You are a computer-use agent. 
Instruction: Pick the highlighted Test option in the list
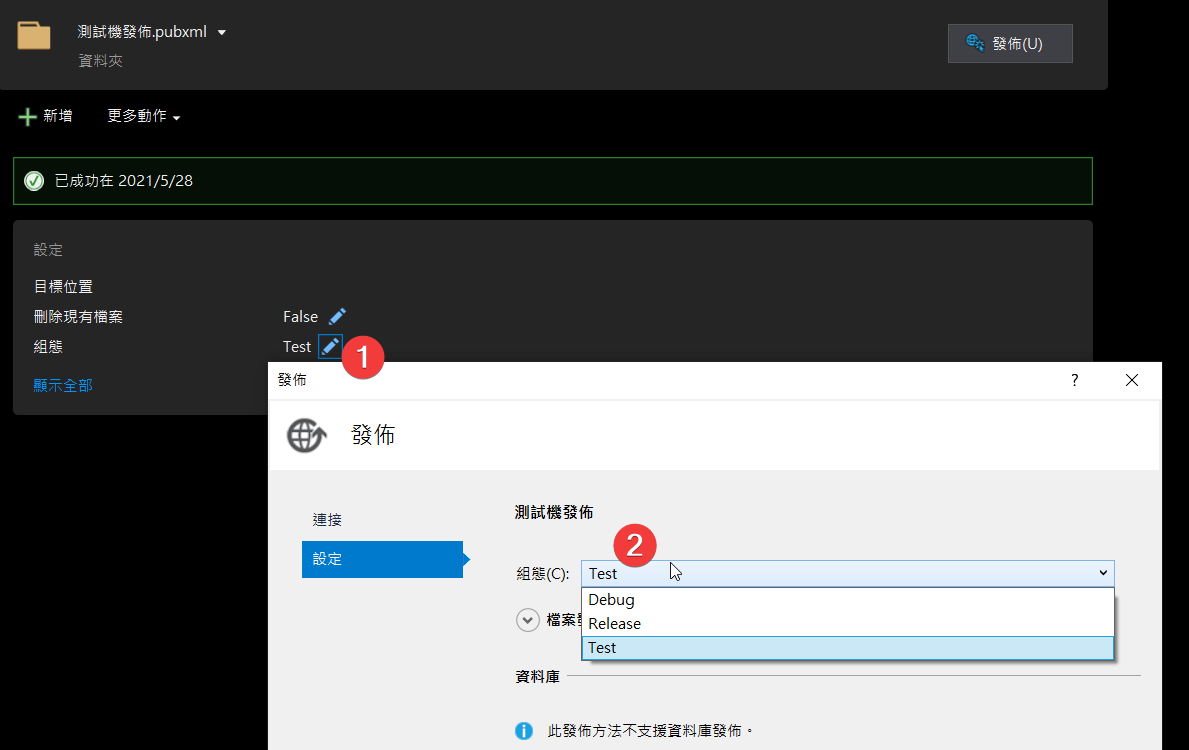602,648
